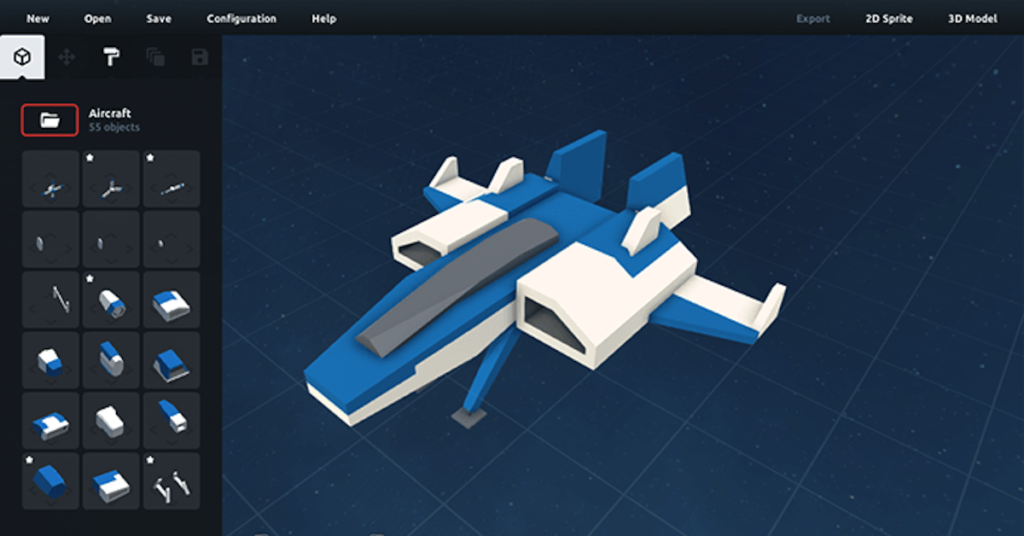Screen dimensions: 1024x536
Task: Pick the tall rounded nose block with blue cap
Action: (111, 360)
